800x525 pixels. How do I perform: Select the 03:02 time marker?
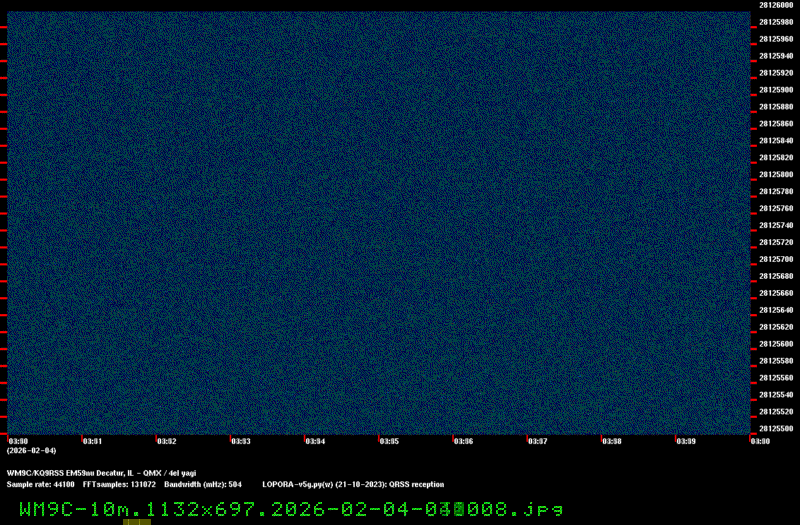[167, 441]
